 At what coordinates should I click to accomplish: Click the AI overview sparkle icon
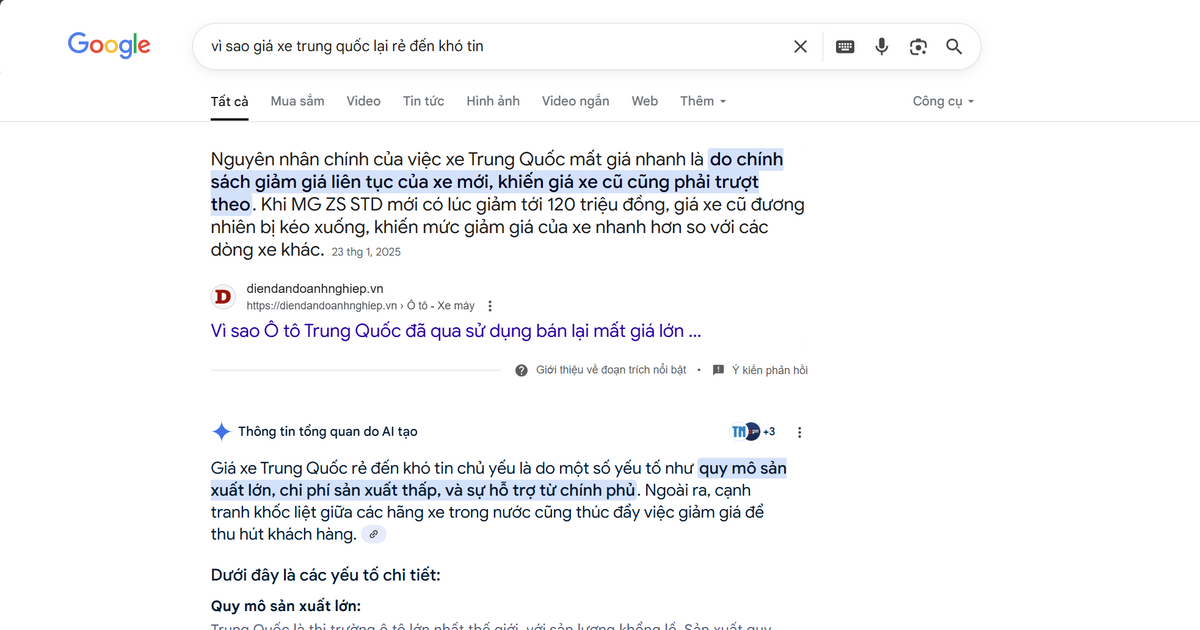221,431
